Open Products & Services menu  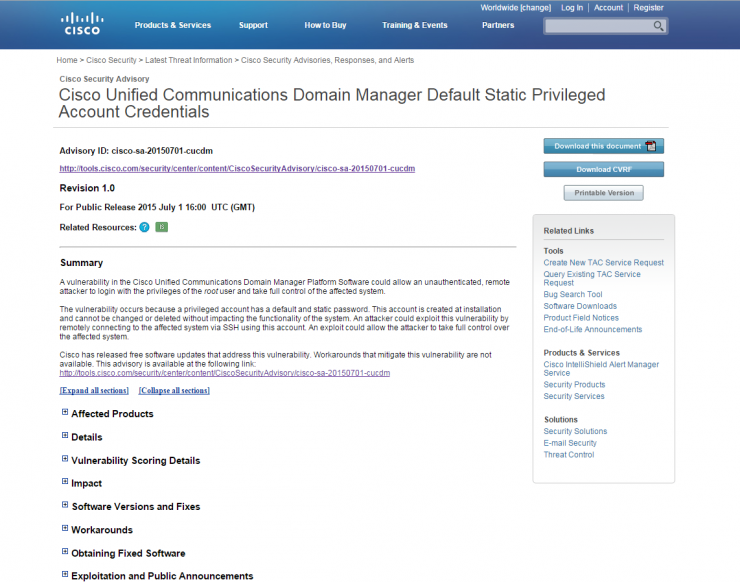[173, 25]
